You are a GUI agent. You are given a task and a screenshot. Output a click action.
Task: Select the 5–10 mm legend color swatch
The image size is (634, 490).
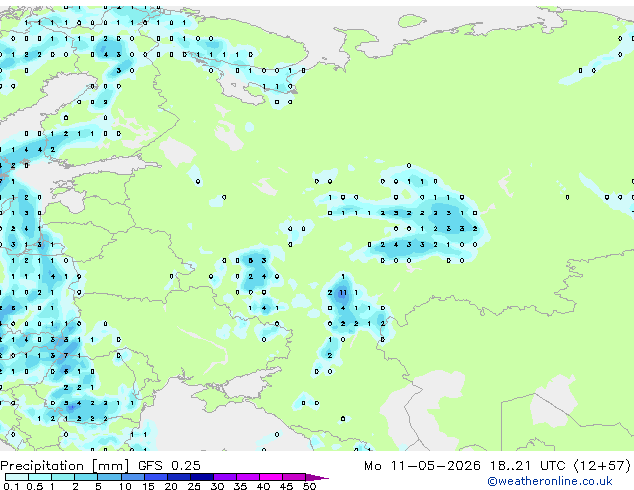click(x=109, y=477)
